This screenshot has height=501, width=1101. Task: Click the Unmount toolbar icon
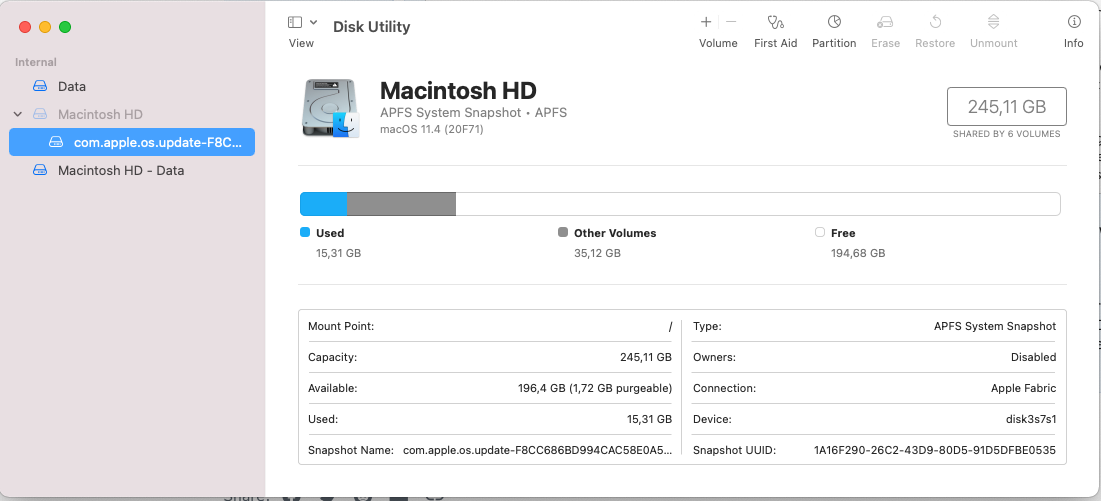(x=994, y=22)
